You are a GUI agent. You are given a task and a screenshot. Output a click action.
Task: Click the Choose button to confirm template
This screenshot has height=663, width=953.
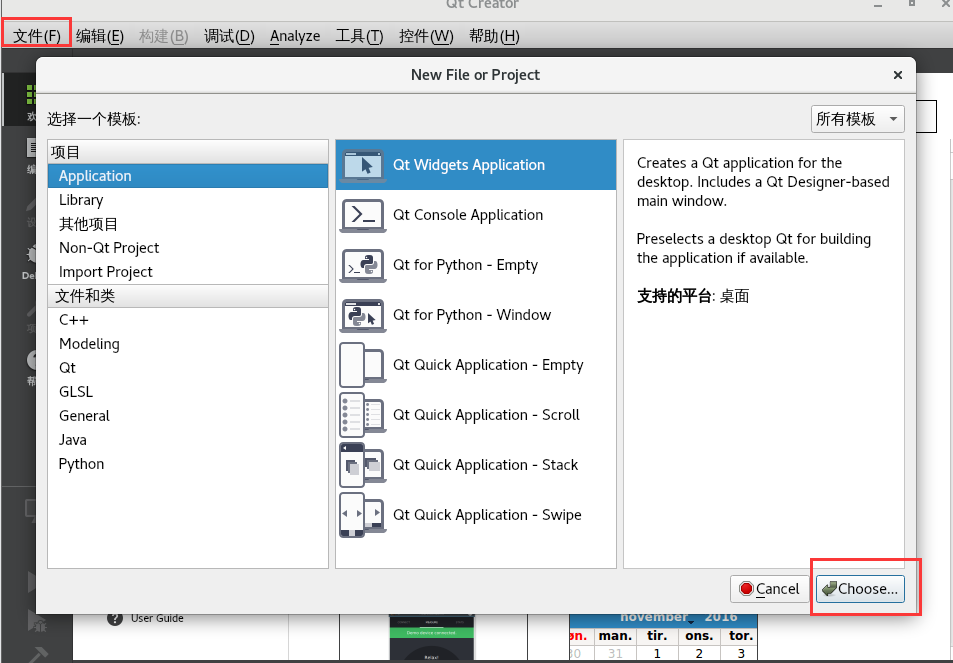pos(860,589)
